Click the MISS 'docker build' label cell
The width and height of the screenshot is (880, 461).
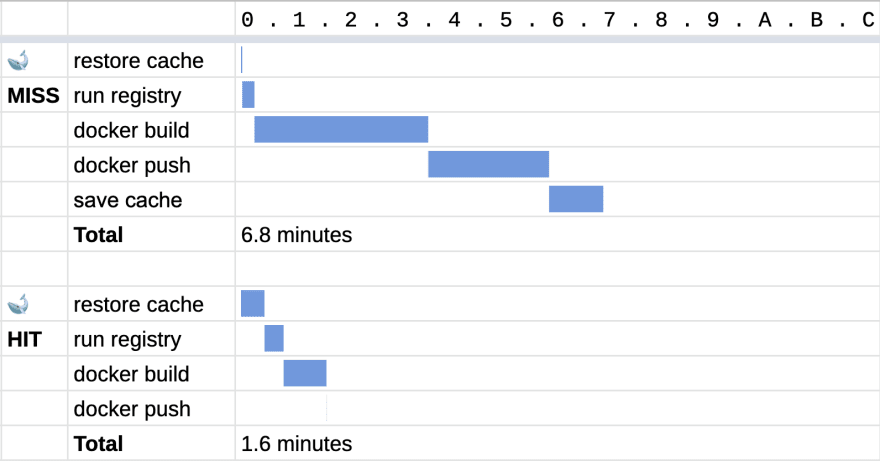click(152, 130)
